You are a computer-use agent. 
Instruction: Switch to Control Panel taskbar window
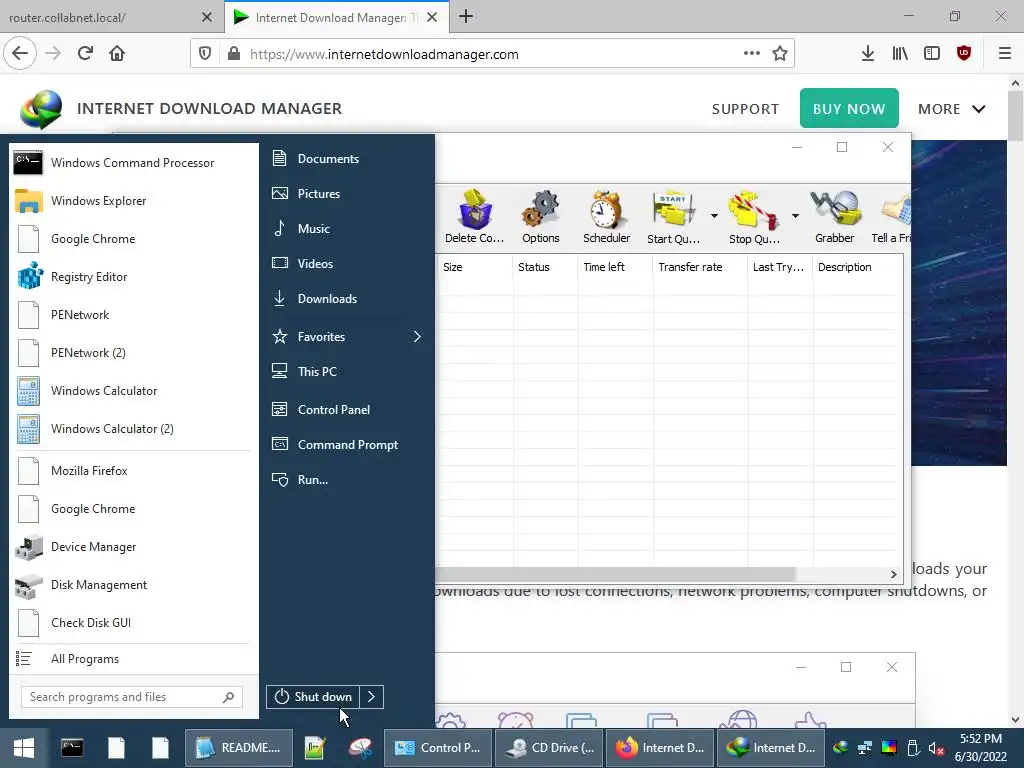[x=438, y=748]
